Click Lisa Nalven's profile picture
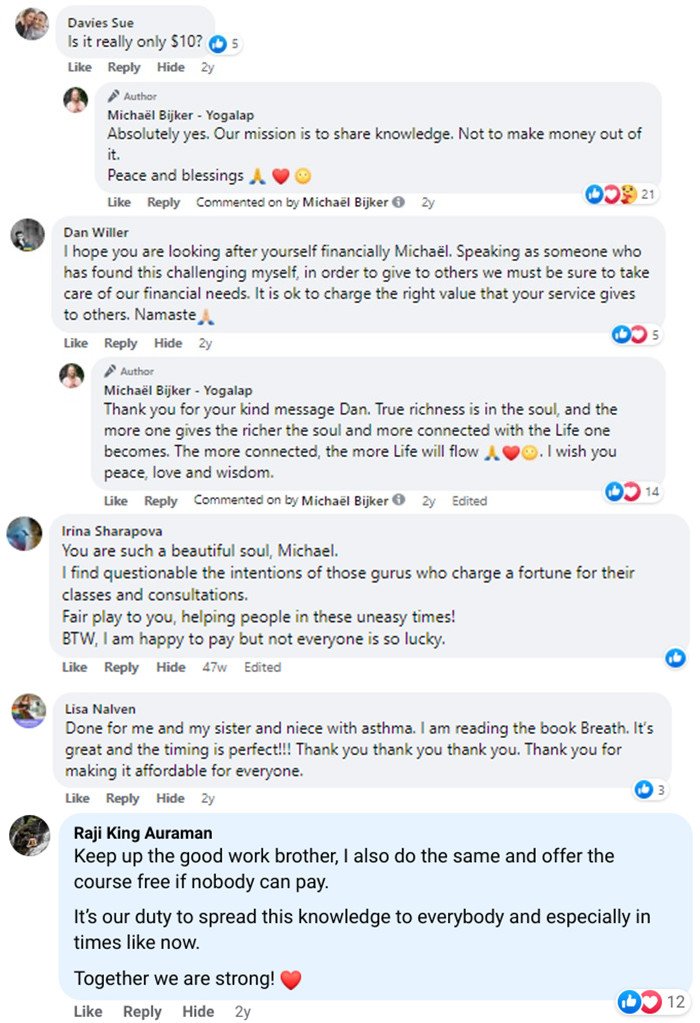 pyautogui.click(x=29, y=711)
